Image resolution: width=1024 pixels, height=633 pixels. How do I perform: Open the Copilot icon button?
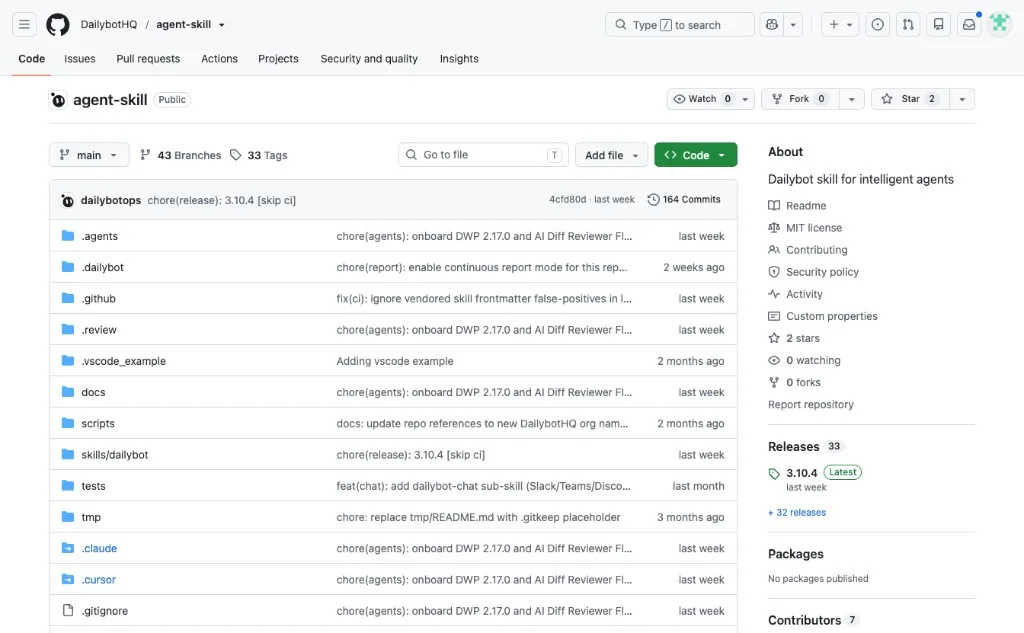point(772,25)
